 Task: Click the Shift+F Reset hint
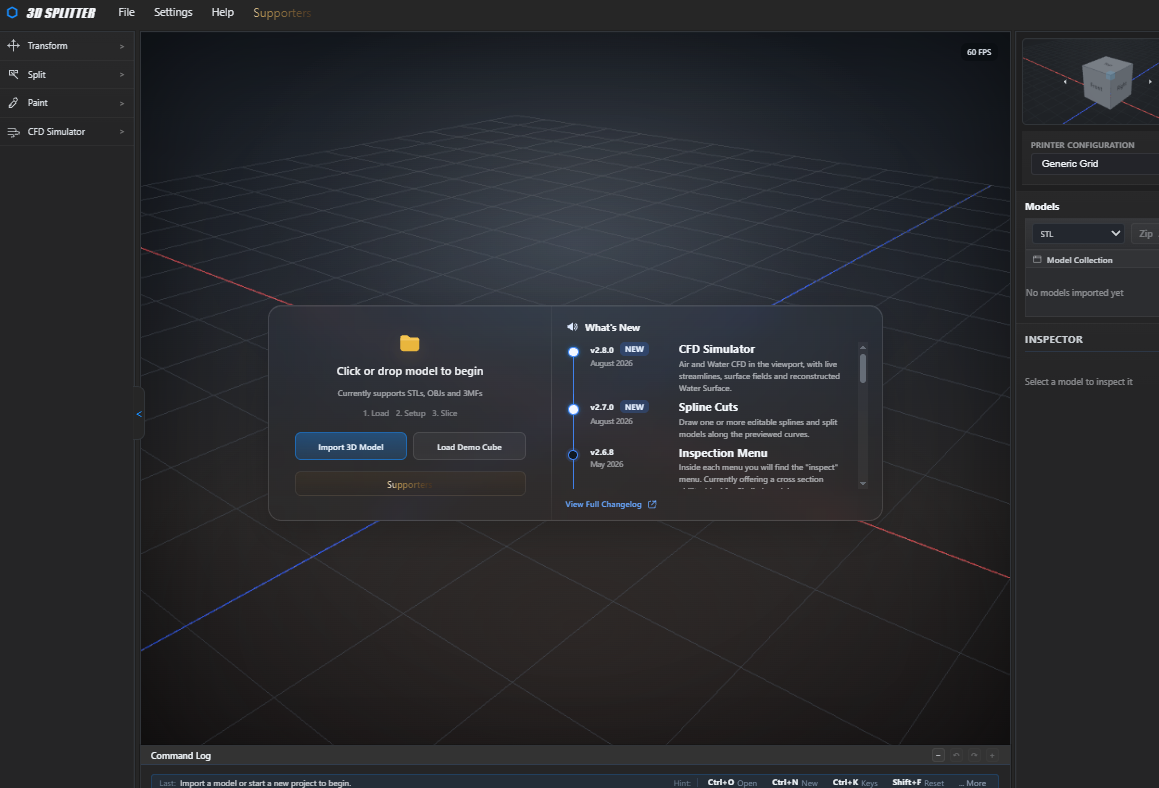click(917, 783)
